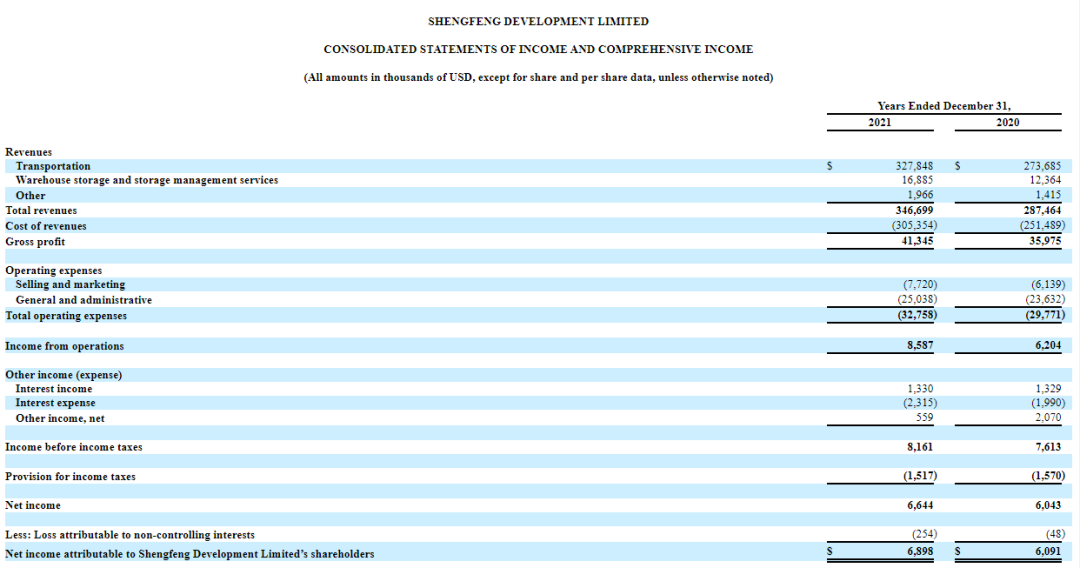The image size is (1080, 568).
Task: Click the Income from operations label
Action: click(x=64, y=346)
